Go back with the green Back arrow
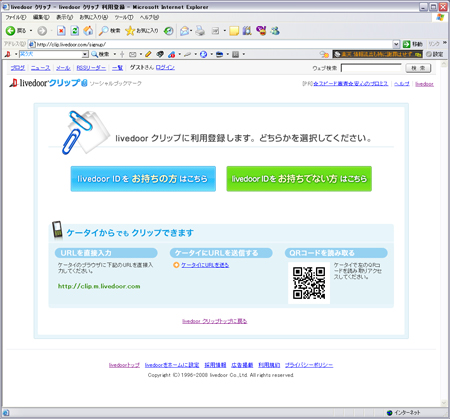This screenshot has height=419, width=450. (16, 31)
